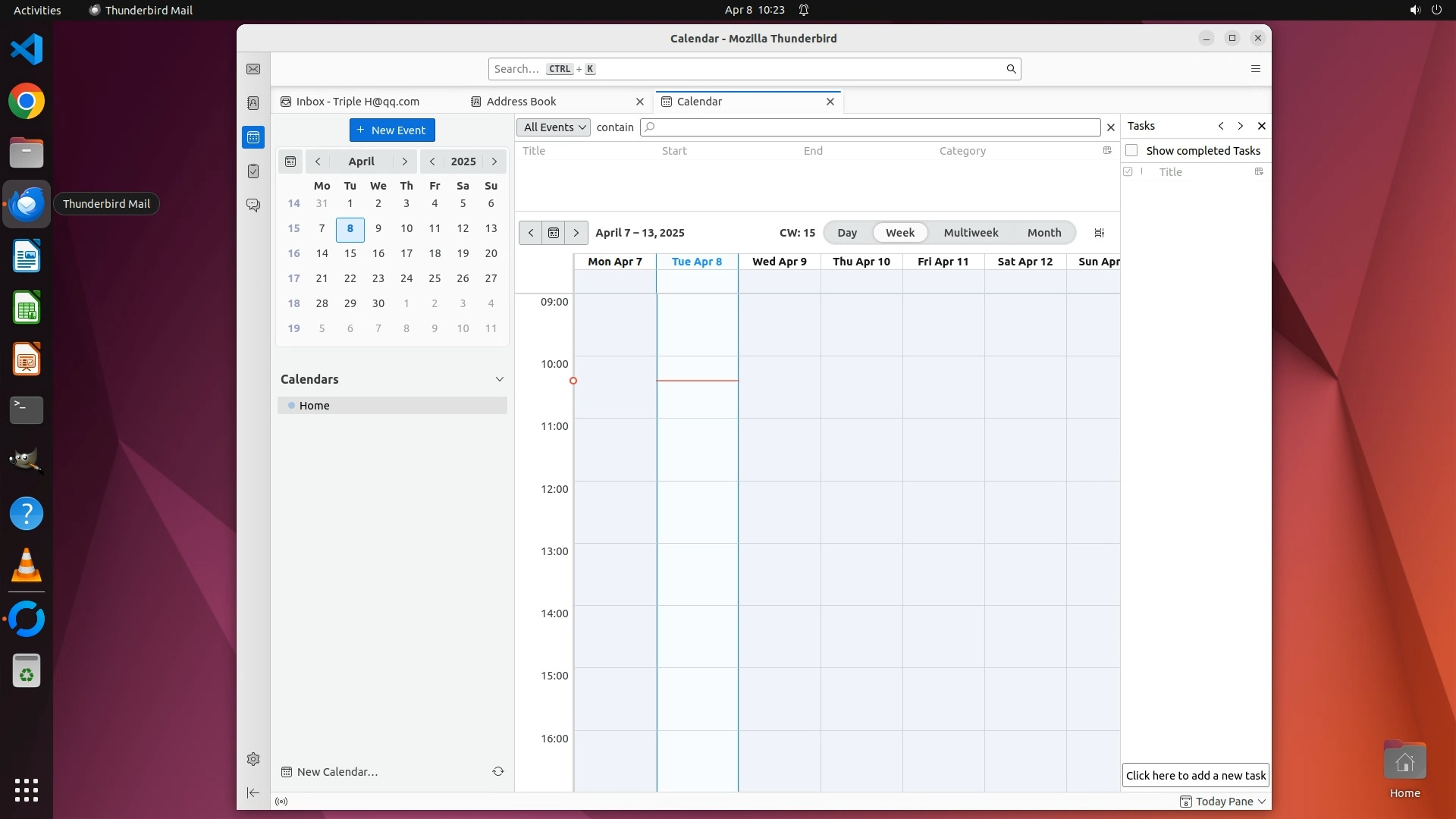The image size is (1456, 819).
Task: Click New Calendar... button
Action: (x=337, y=772)
